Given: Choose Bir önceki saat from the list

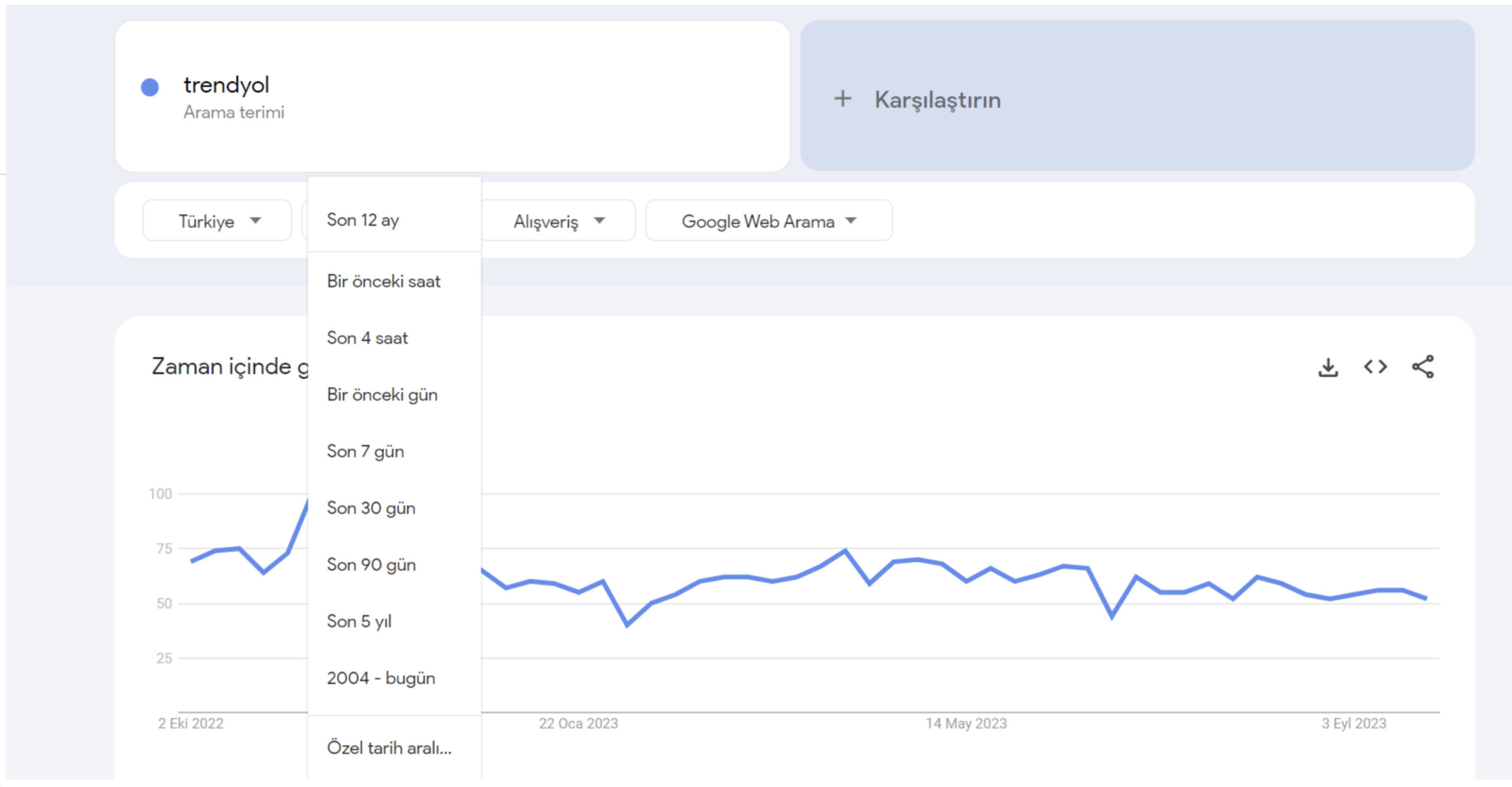Looking at the screenshot, I should point(395,281).
